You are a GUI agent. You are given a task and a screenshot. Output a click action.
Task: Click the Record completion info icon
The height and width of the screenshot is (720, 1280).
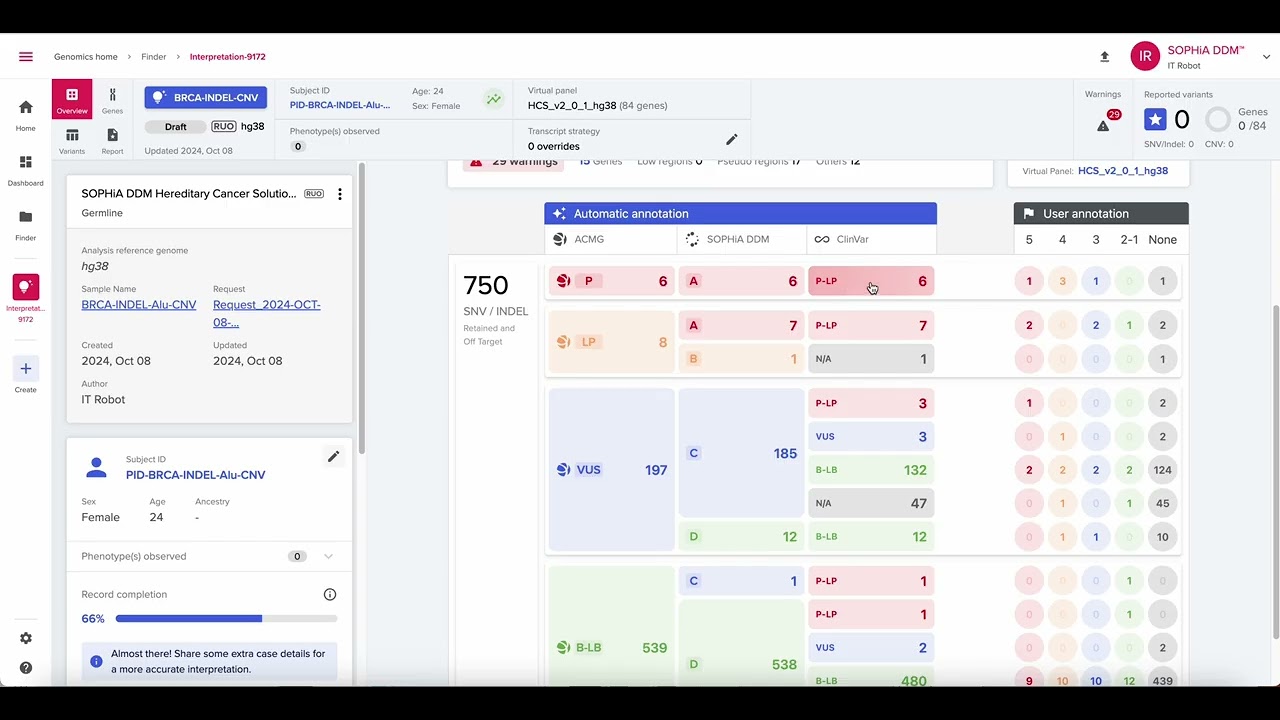pos(330,594)
